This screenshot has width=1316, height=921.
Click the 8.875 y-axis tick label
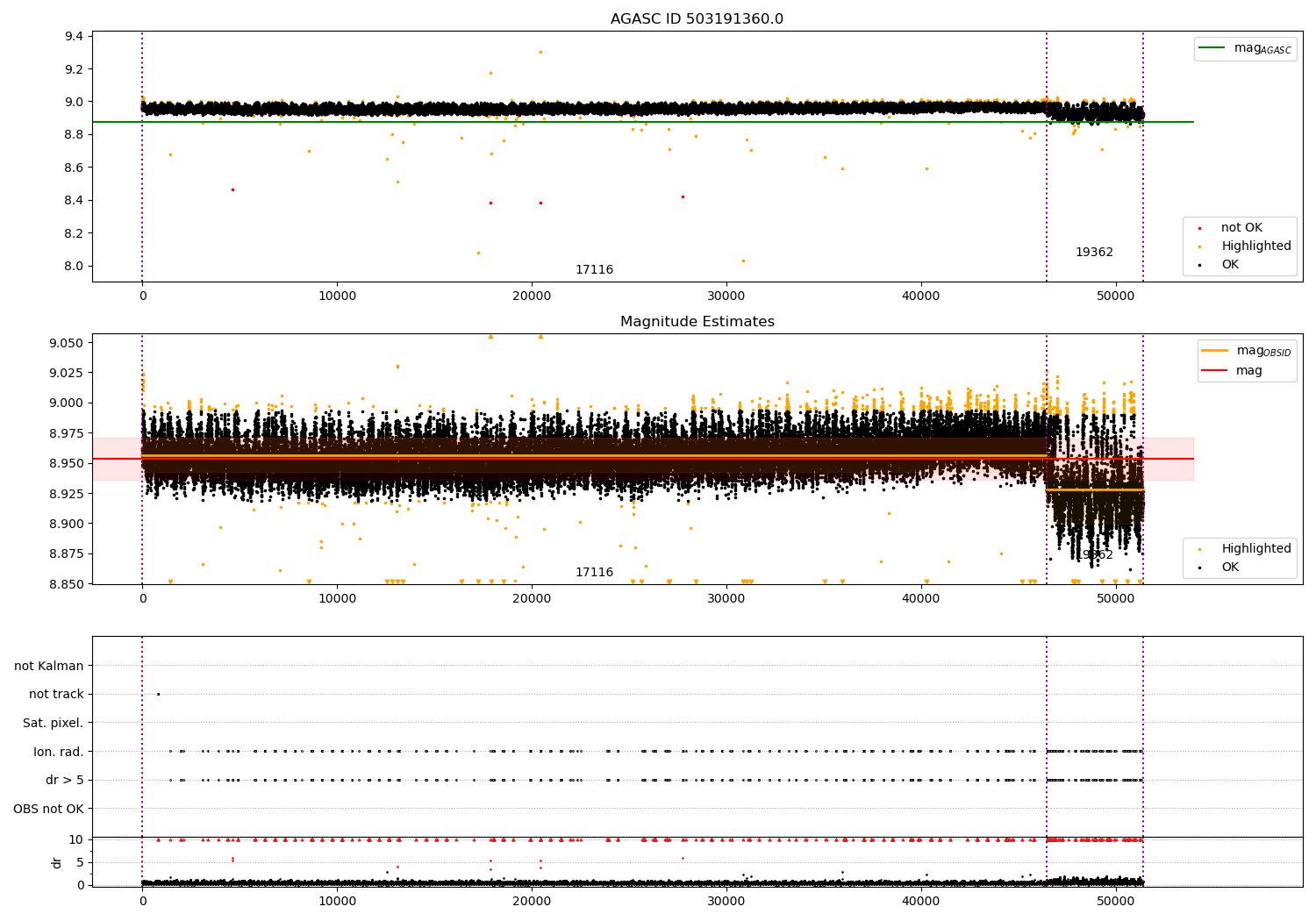point(66,554)
